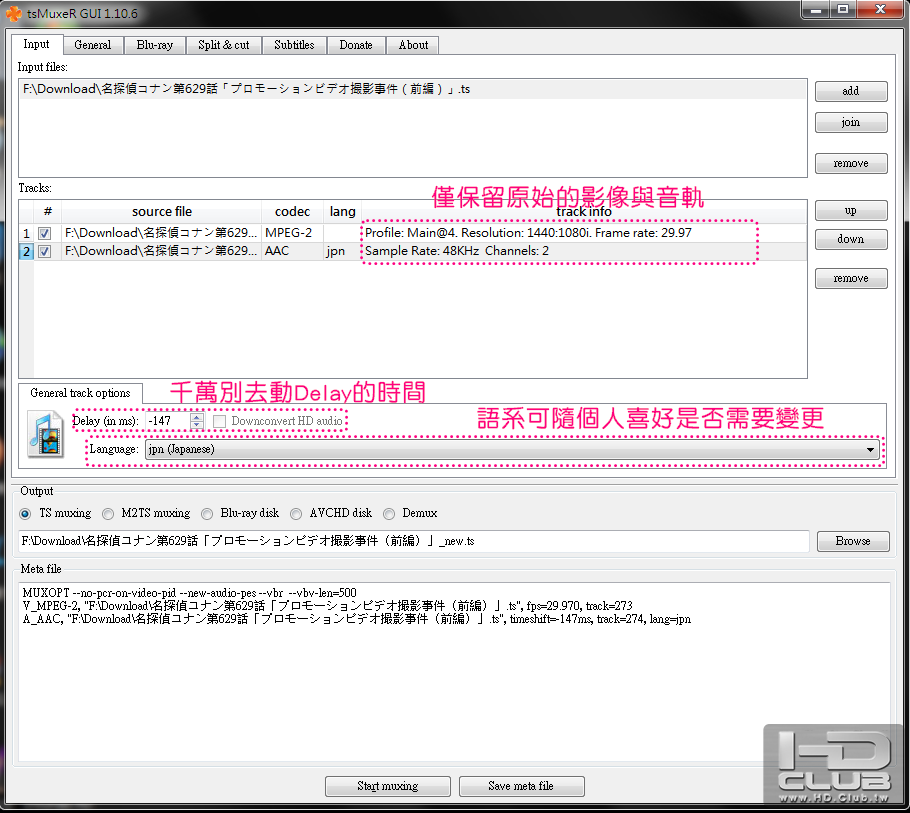The width and height of the screenshot is (910, 813).
Task: Uncheck the AAC audio track checkbox
Action: pos(45,251)
